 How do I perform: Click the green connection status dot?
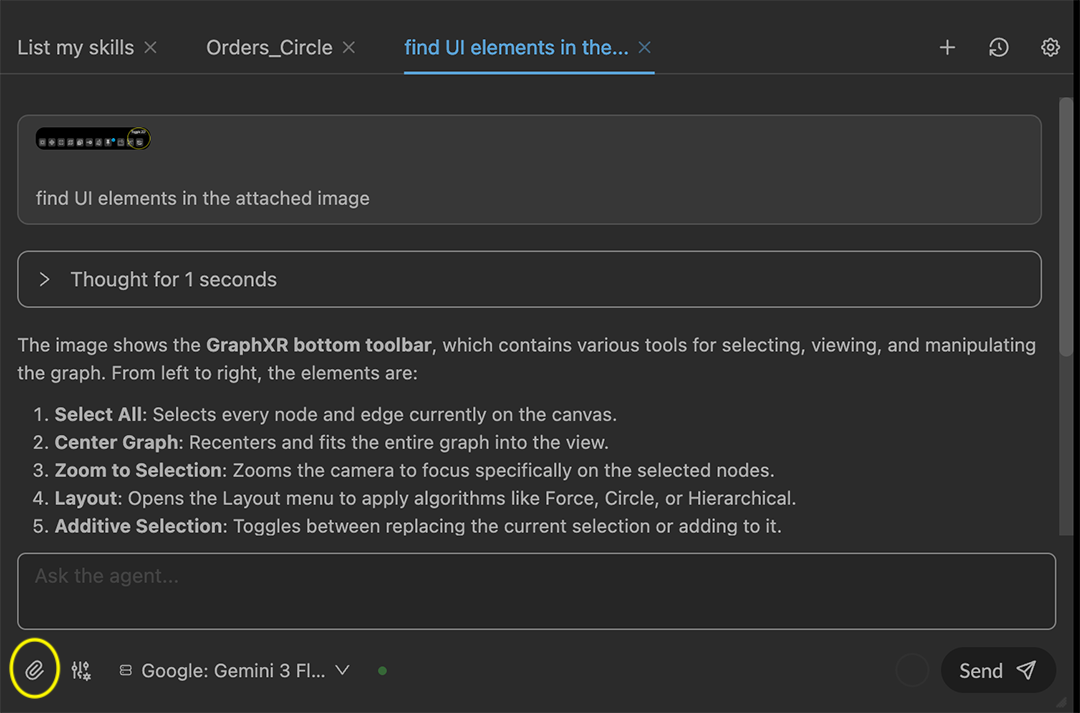coord(382,670)
